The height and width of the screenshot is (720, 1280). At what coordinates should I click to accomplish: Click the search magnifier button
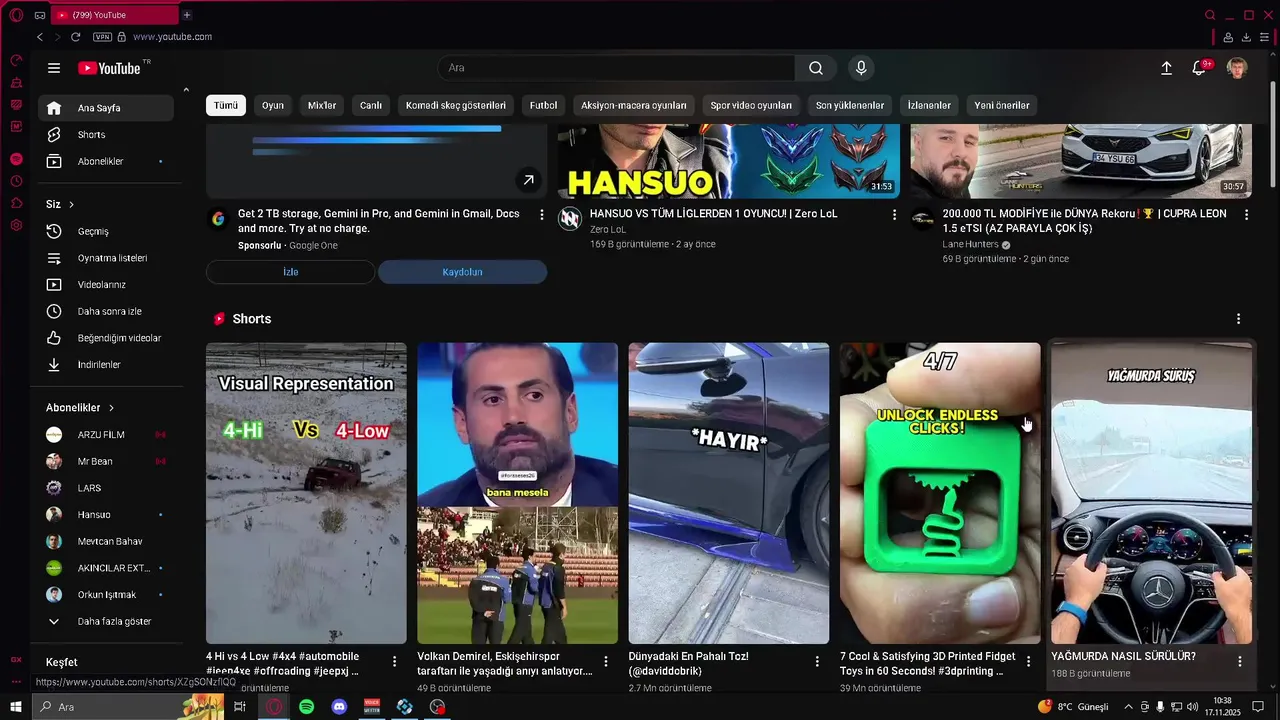pyautogui.click(x=816, y=68)
